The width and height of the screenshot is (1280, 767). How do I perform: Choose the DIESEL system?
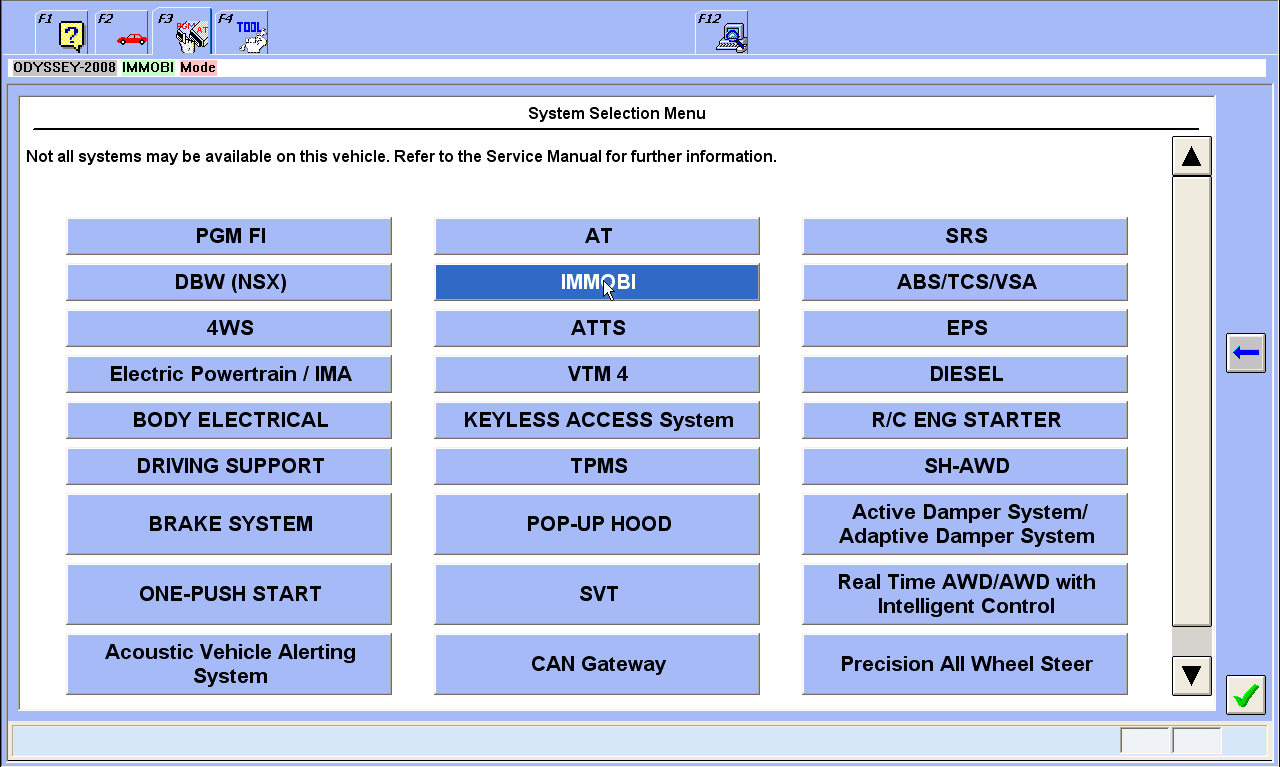[x=965, y=374]
